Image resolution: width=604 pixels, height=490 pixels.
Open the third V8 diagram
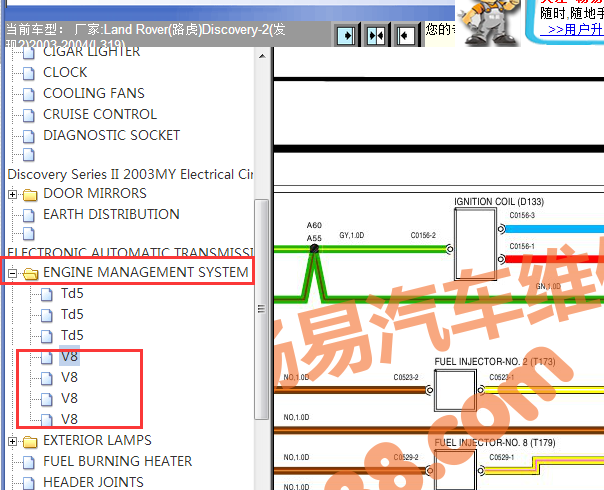coord(69,398)
